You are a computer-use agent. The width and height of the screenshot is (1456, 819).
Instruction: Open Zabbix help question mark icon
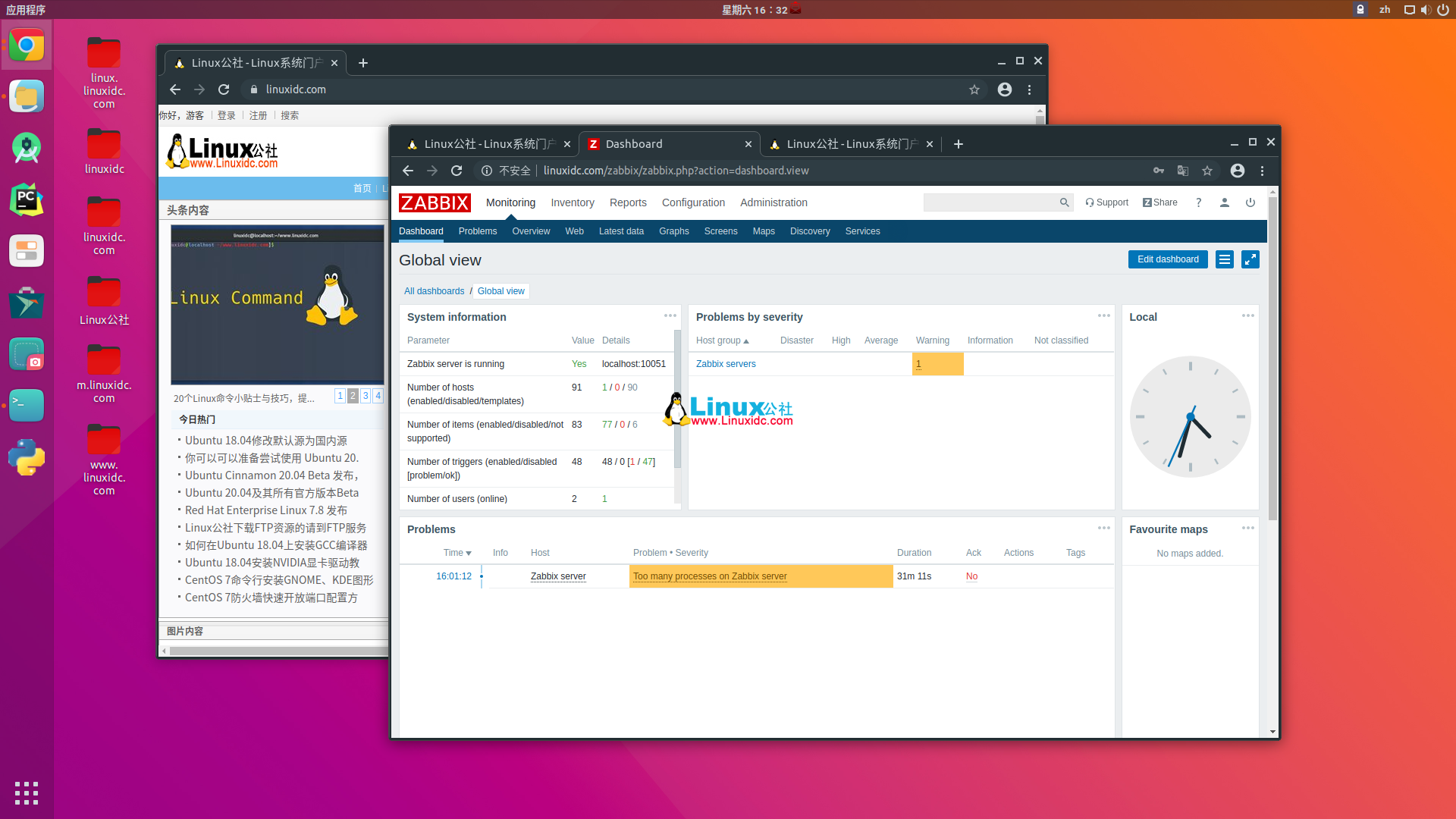(1198, 202)
